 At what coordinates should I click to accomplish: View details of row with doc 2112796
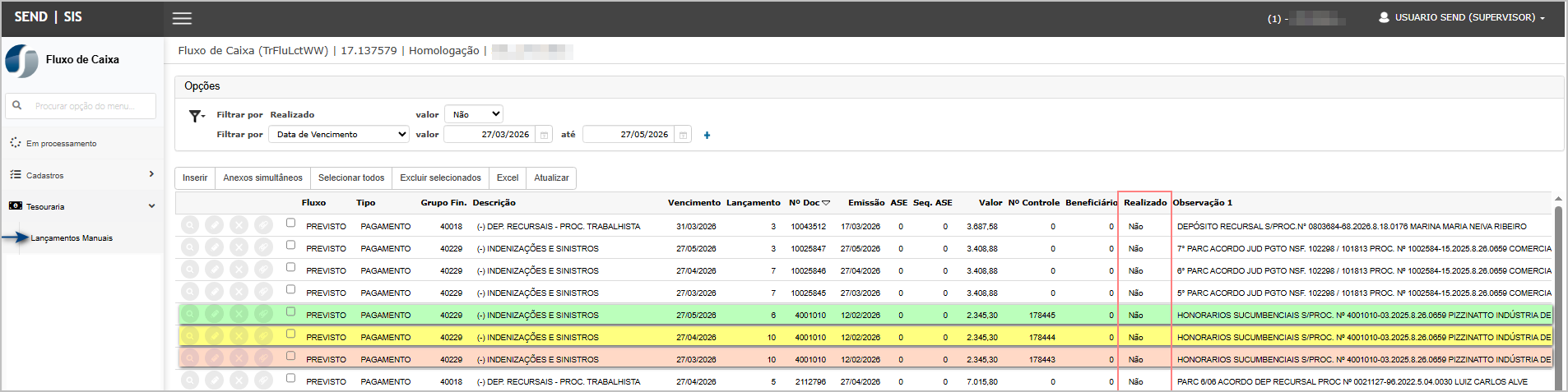pyautogui.click(x=190, y=380)
